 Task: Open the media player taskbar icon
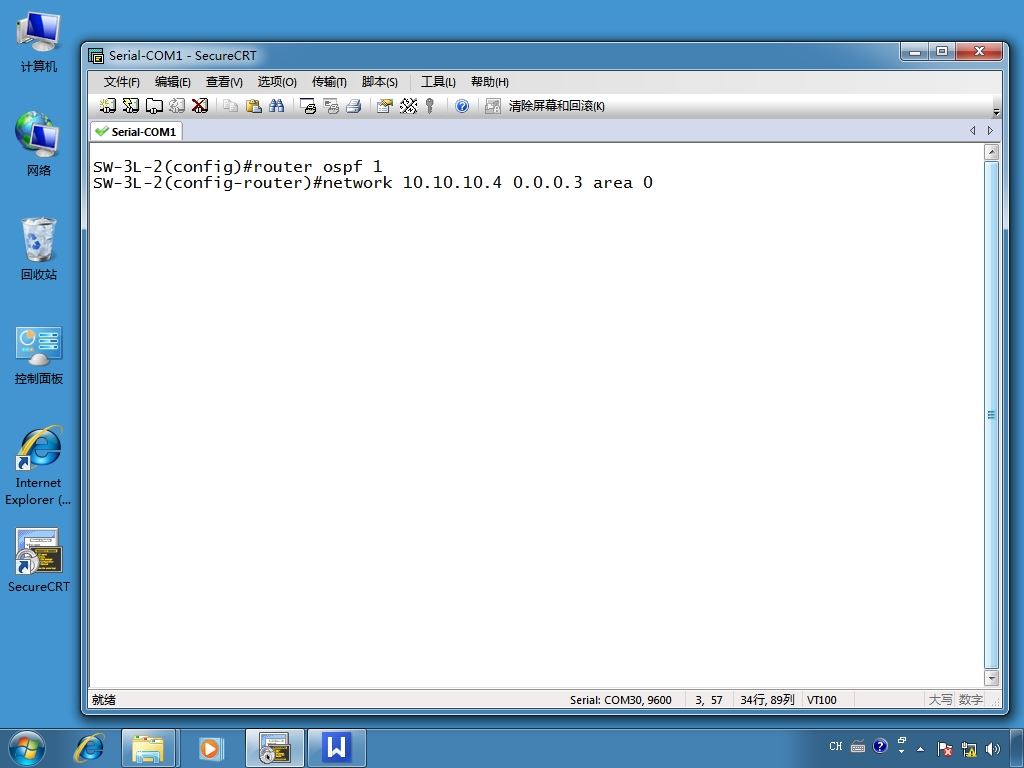click(210, 748)
